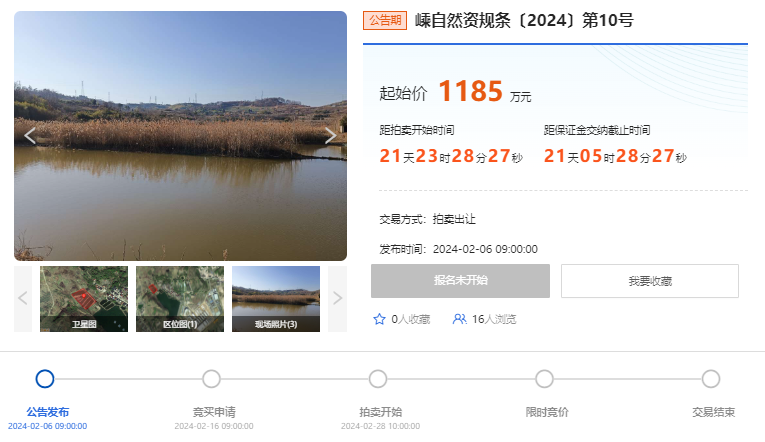The image size is (765, 442).
Task: Select the 交易结束 timeline circle
Action: point(711,379)
